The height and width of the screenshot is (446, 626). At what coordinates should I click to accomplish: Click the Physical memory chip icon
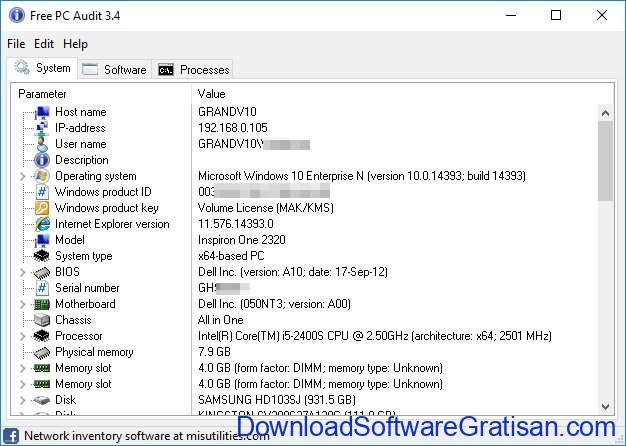tap(42, 352)
